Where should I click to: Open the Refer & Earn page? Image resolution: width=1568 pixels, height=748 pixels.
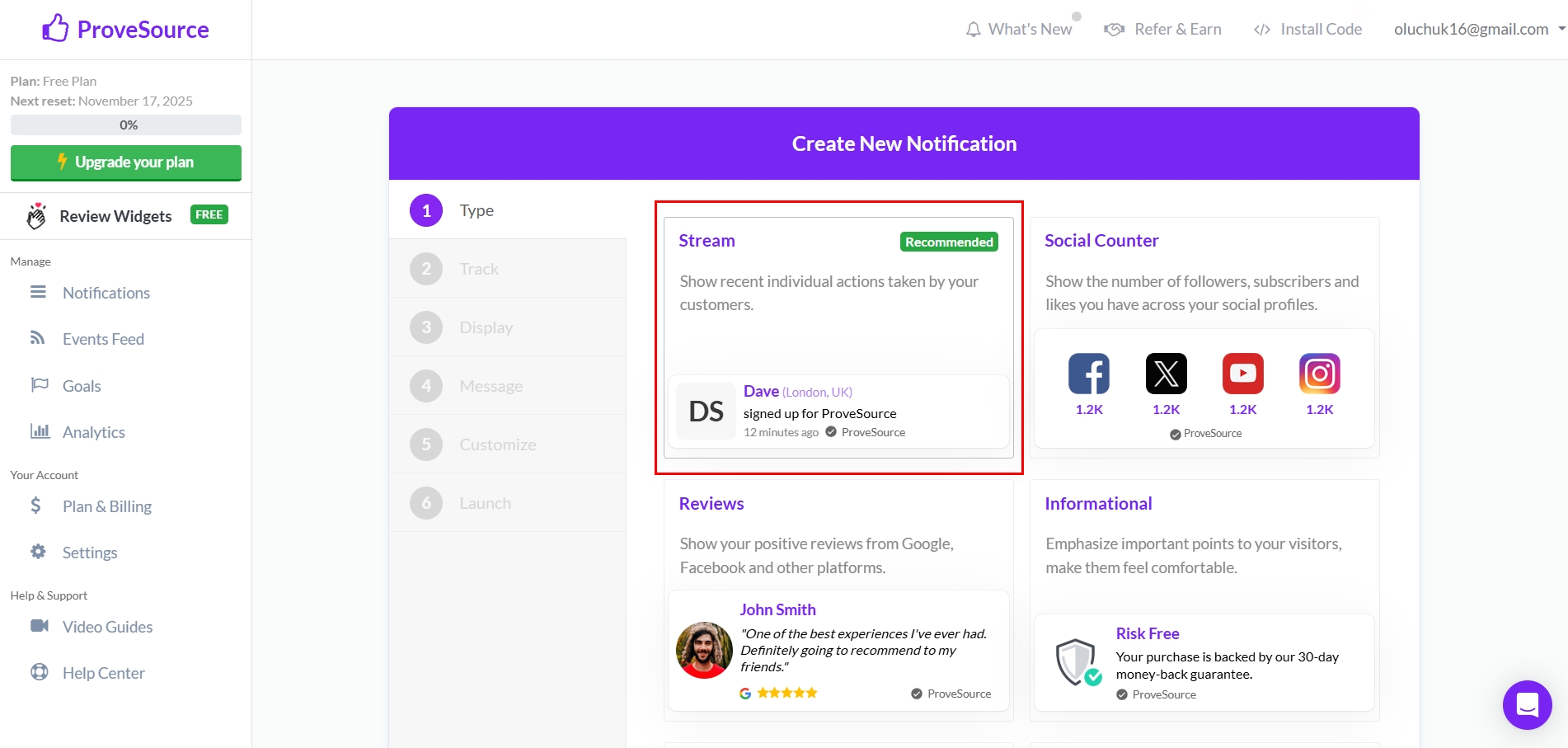coord(1162,29)
